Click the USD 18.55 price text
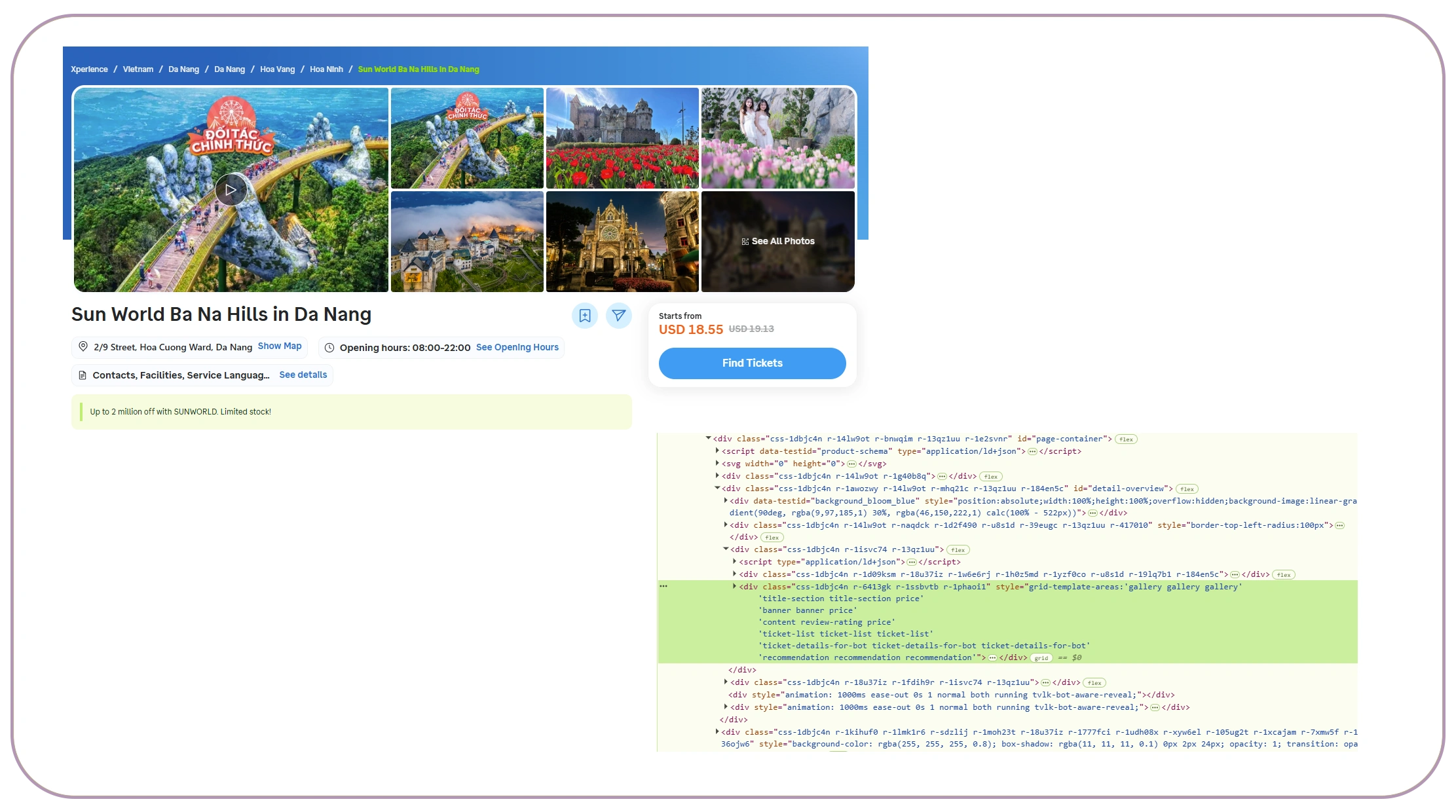Viewport: 1456px width, 812px height. (x=691, y=329)
